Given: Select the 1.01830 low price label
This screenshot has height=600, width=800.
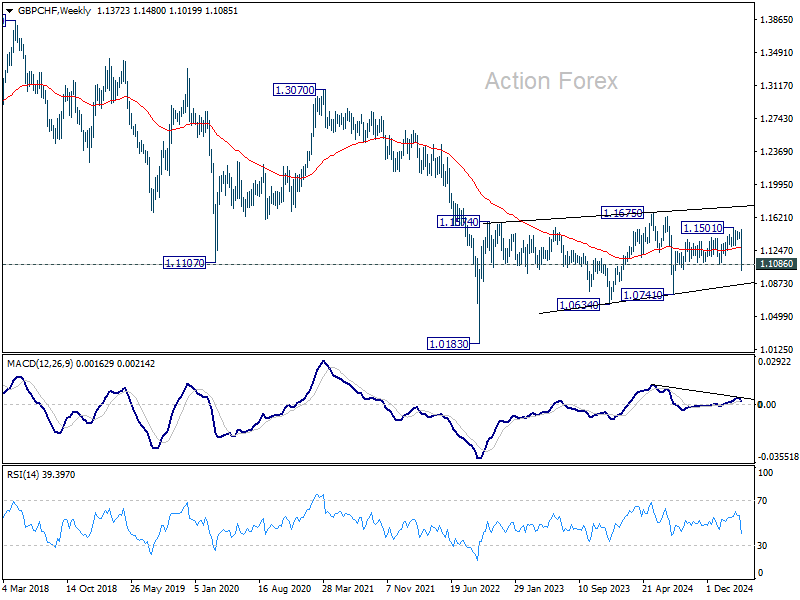Looking at the screenshot, I should [448, 344].
